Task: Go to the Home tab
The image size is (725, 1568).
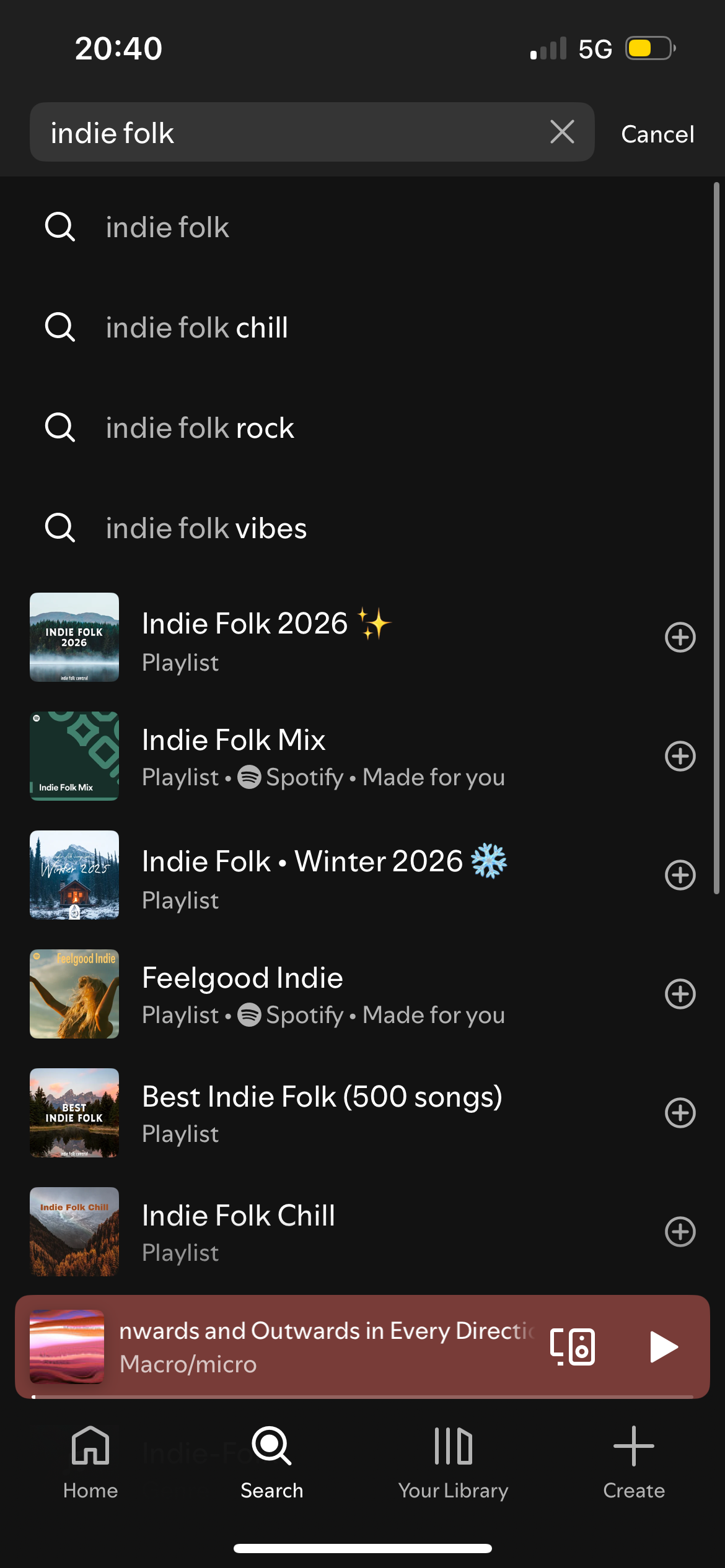Action: click(x=90, y=1463)
